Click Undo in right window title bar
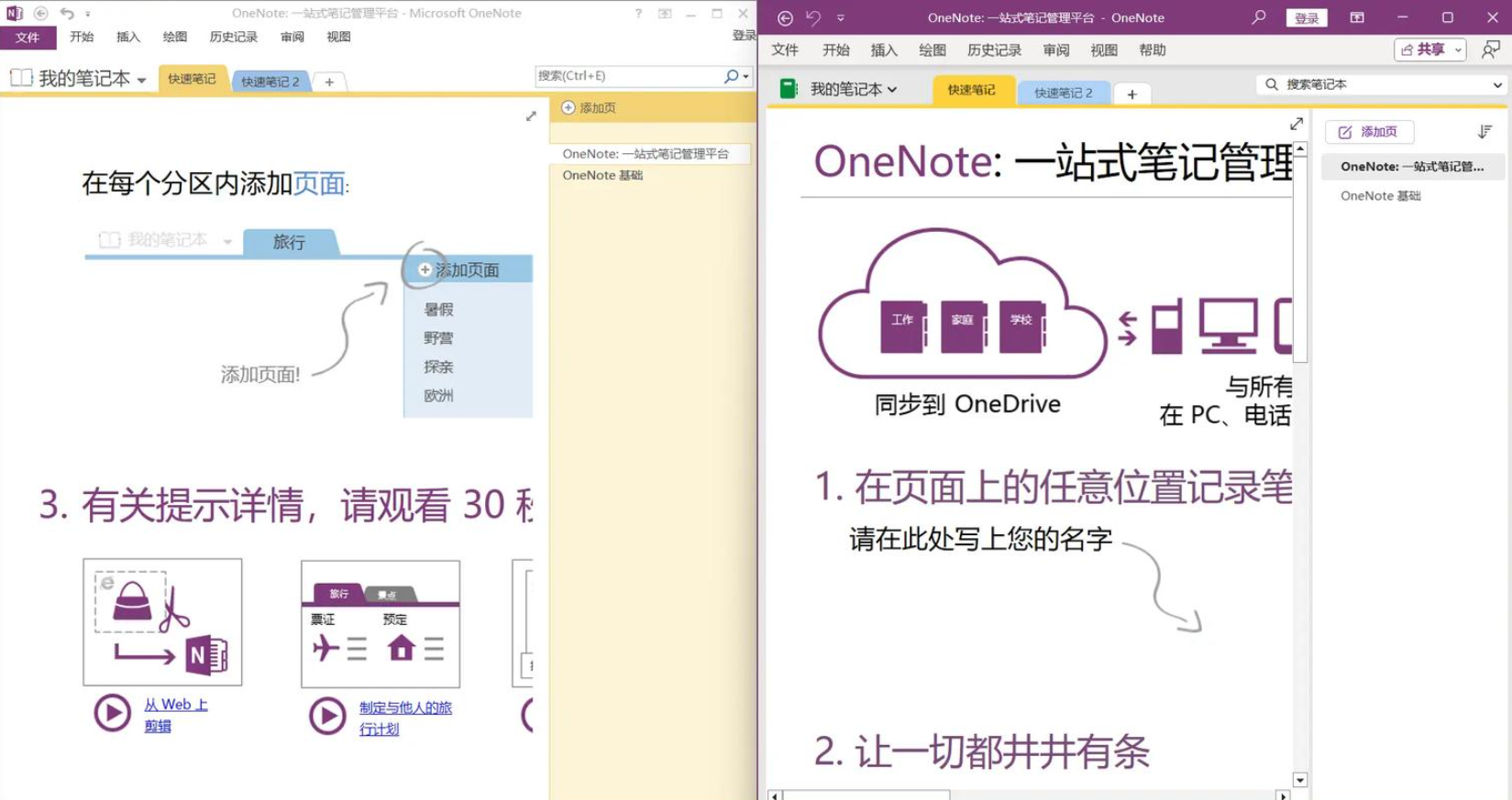 coord(813,17)
